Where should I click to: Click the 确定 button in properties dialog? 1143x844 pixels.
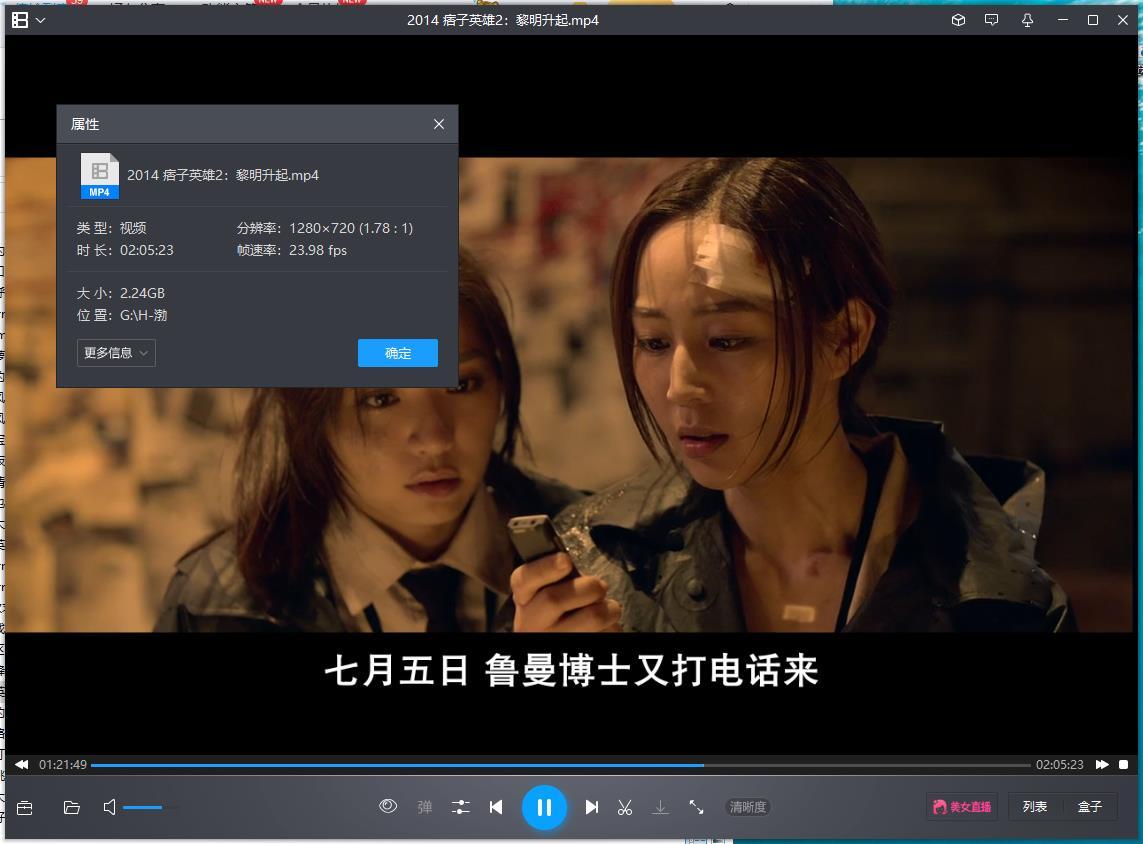pyautogui.click(x=398, y=353)
